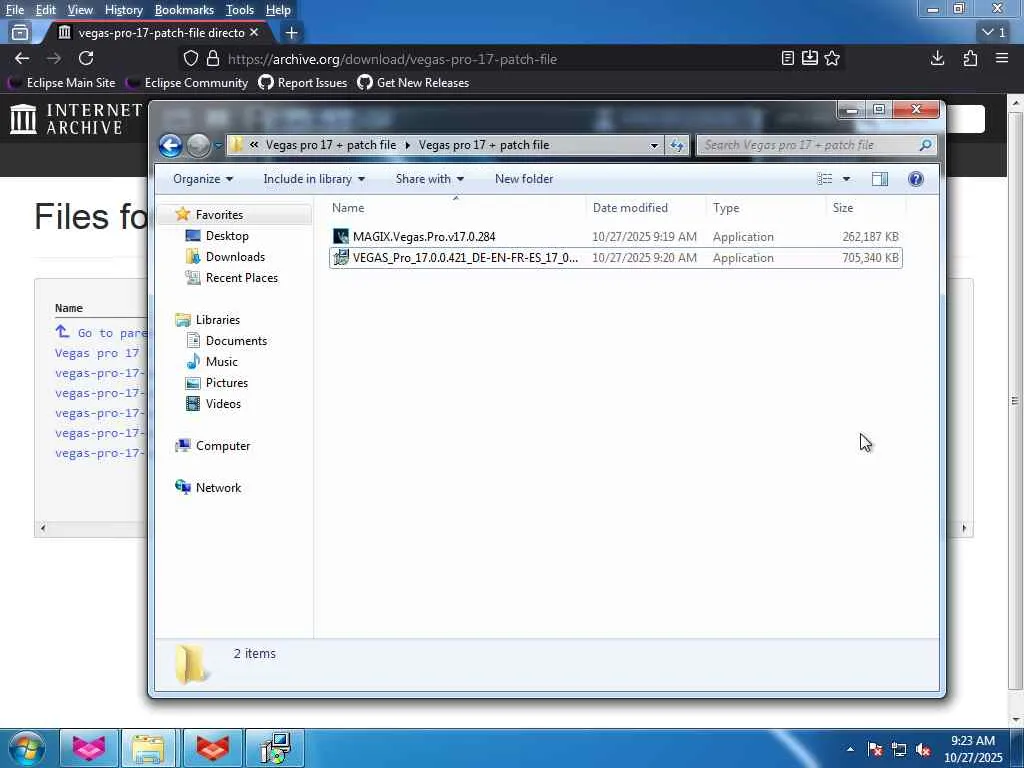Open Recent Places in navigation pane
Screen dimensions: 1024x768
tap(242, 278)
